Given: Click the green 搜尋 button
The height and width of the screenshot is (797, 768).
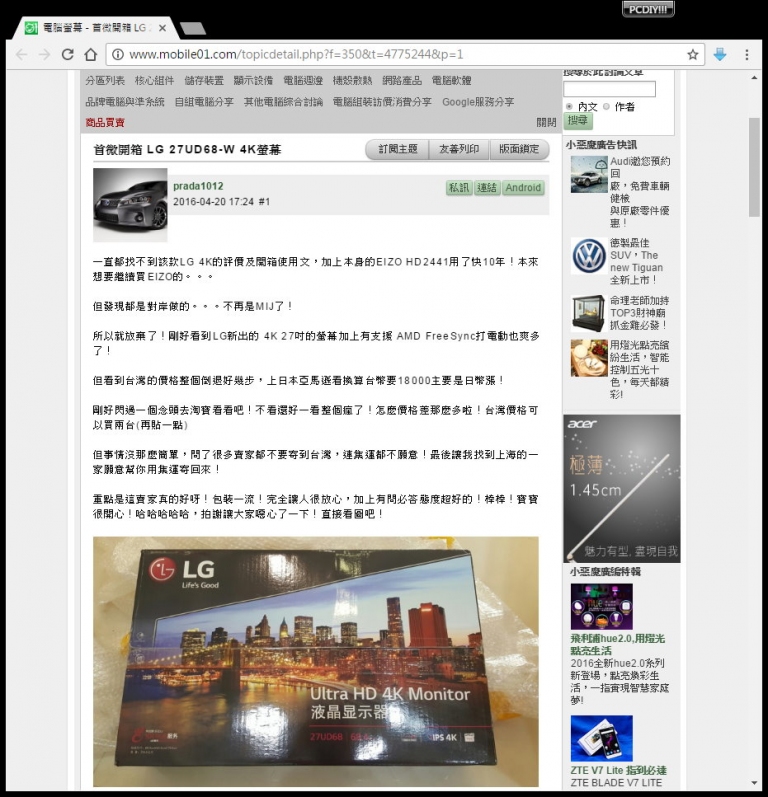Looking at the screenshot, I should [x=578, y=120].
